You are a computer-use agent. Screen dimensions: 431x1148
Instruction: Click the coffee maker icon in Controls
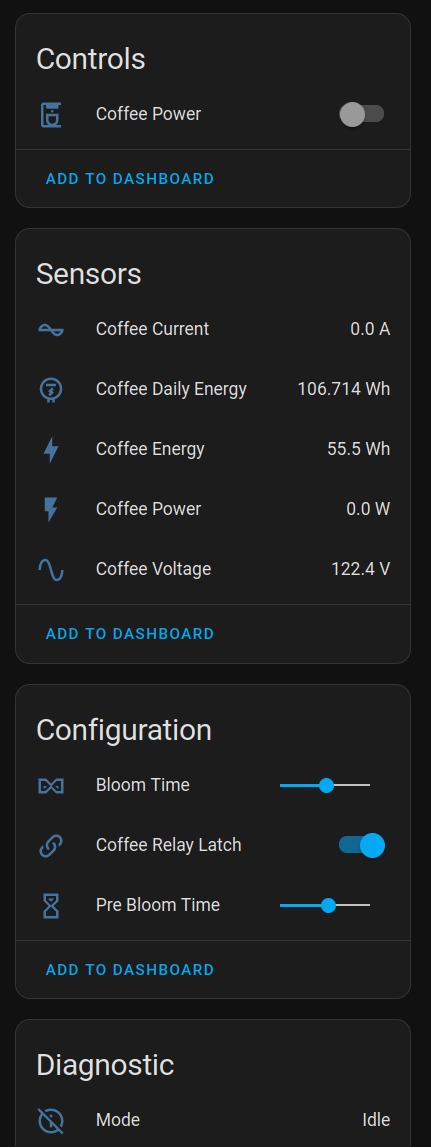point(50,114)
